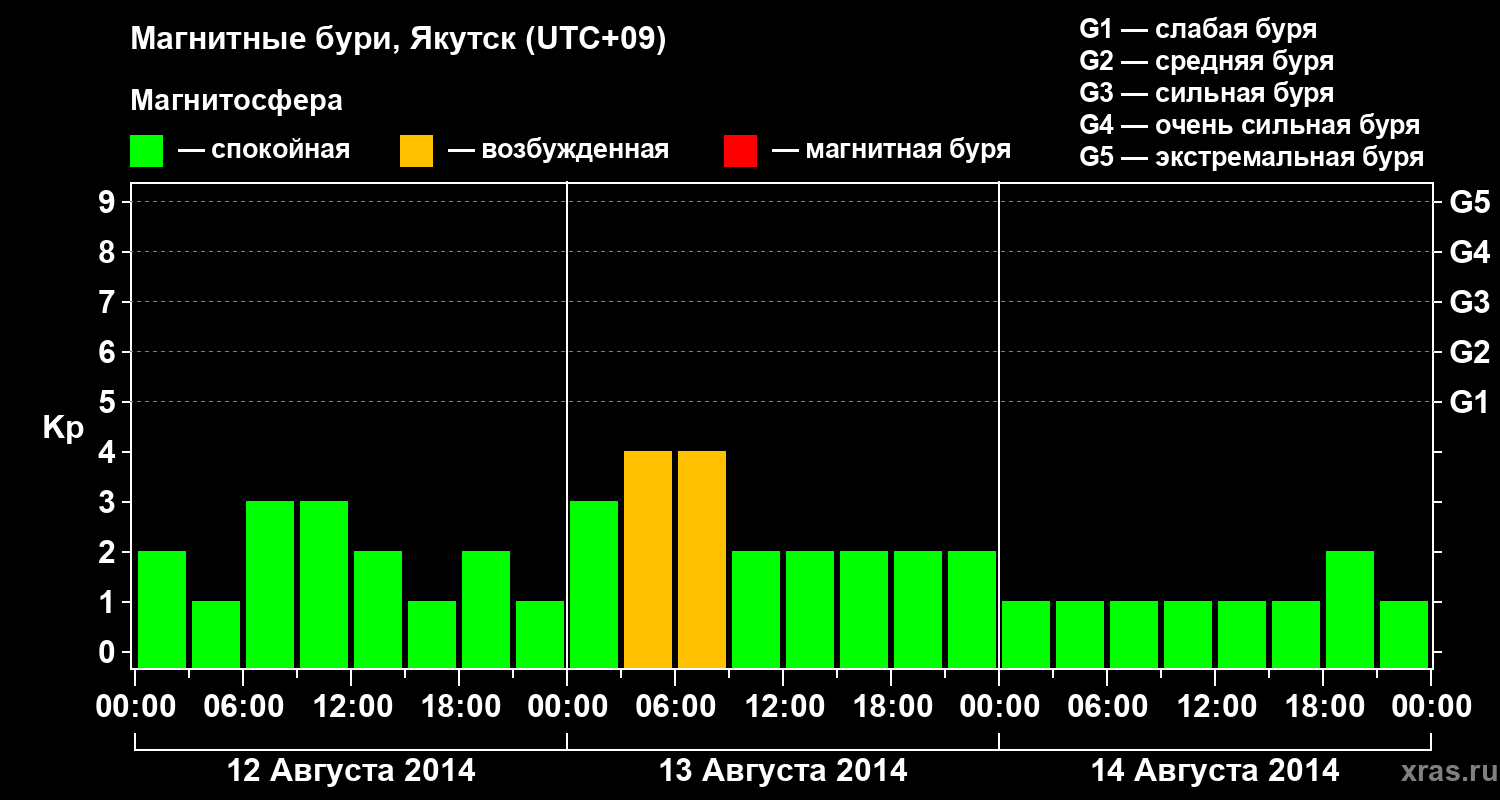The height and width of the screenshot is (800, 1500).
Task: Click the 'G3' label on right axis
Action: coord(1469,302)
